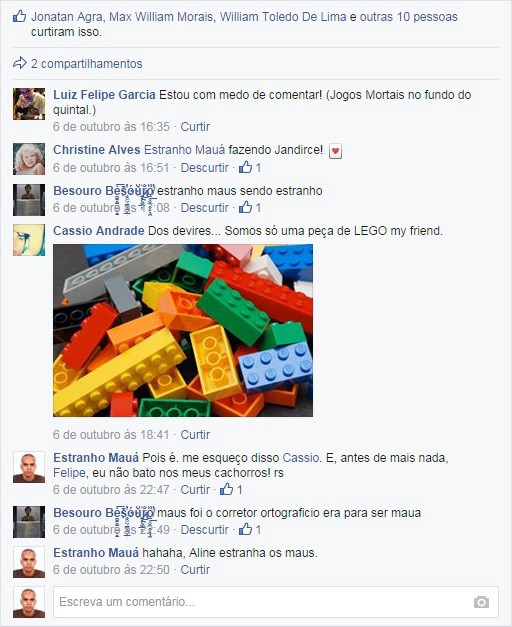The width and height of the screenshot is (512, 627).
Task: Open timestamp '6 de outubro às 22:50'
Action: pyautogui.click(x=111, y=569)
